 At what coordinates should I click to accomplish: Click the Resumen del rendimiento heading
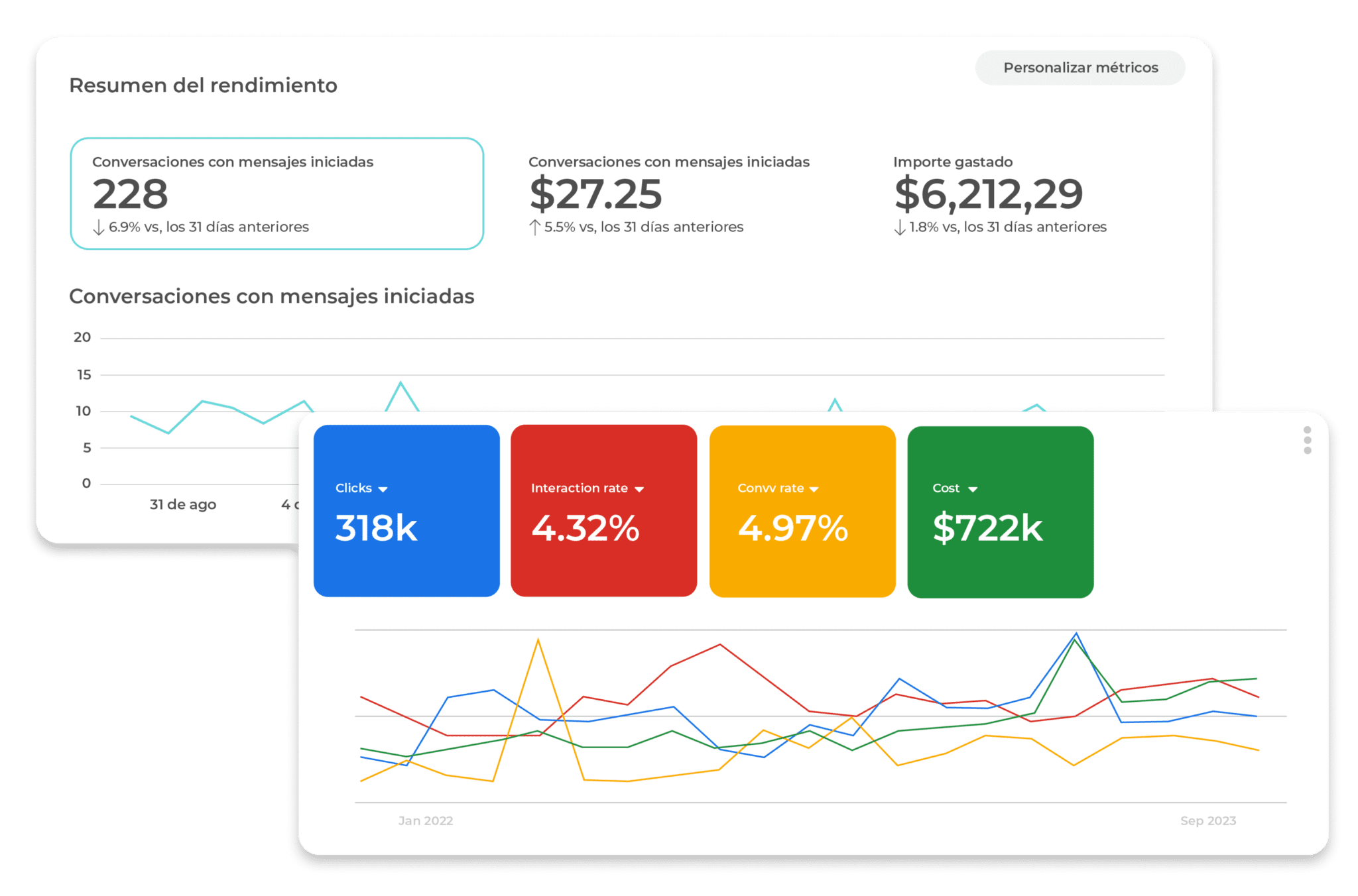coord(203,85)
